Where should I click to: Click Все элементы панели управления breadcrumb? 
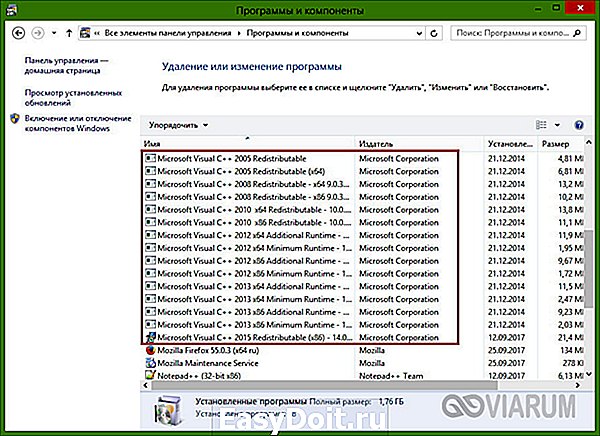[x=168, y=33]
